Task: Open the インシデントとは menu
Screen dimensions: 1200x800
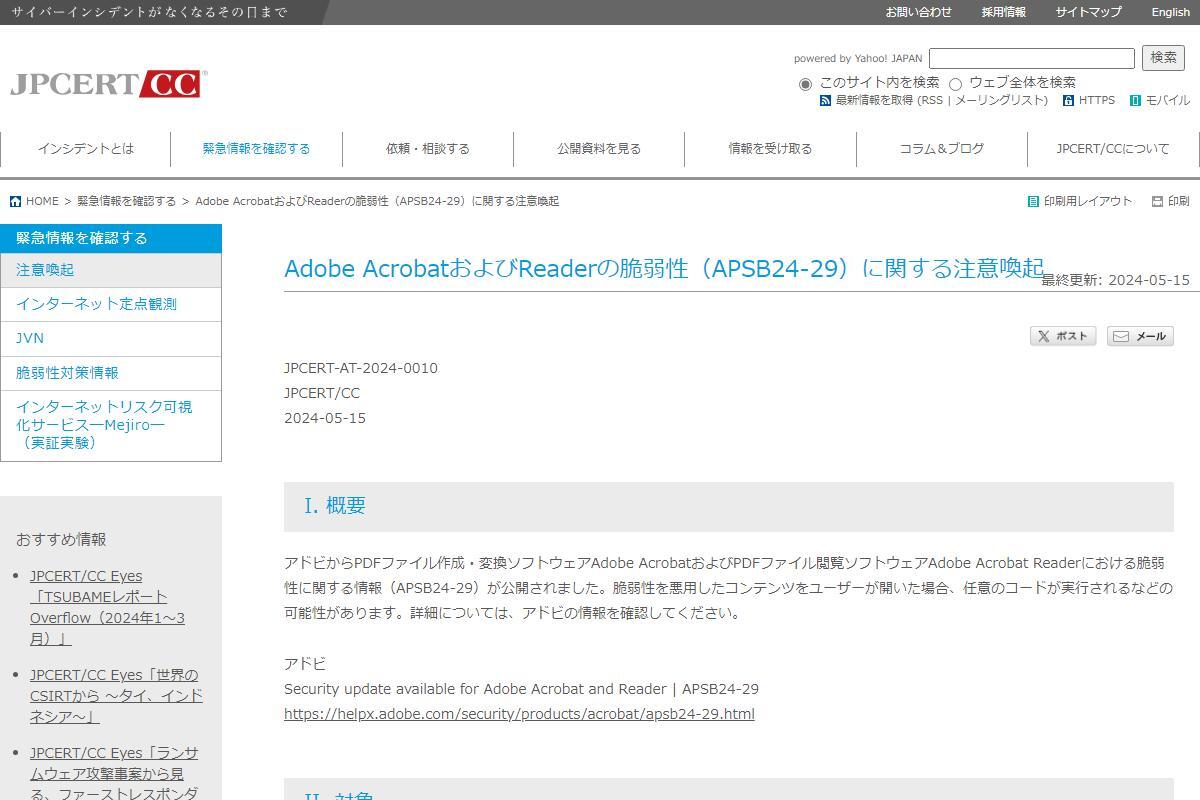Action: point(86,149)
